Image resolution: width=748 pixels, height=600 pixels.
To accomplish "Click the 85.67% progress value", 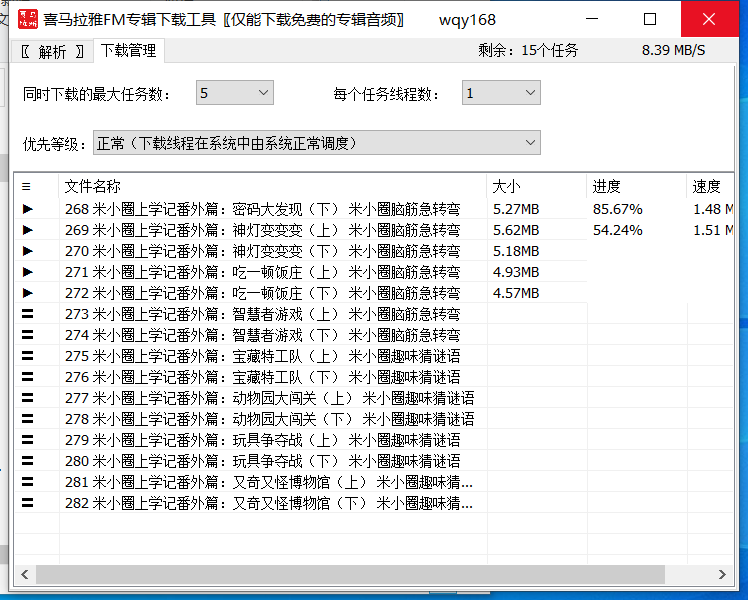I will point(617,209).
